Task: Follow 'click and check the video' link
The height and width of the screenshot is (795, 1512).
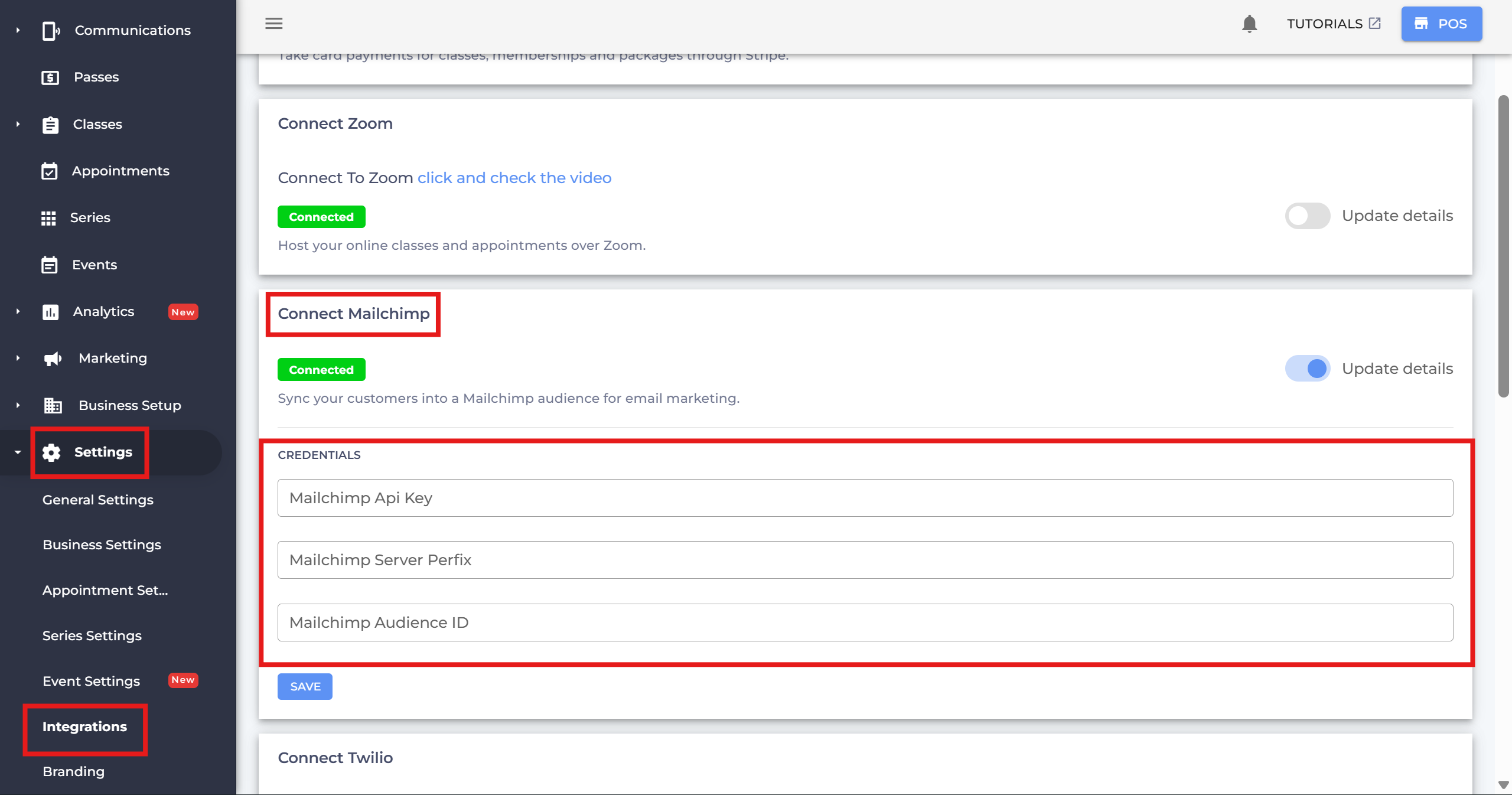Action: (514, 178)
